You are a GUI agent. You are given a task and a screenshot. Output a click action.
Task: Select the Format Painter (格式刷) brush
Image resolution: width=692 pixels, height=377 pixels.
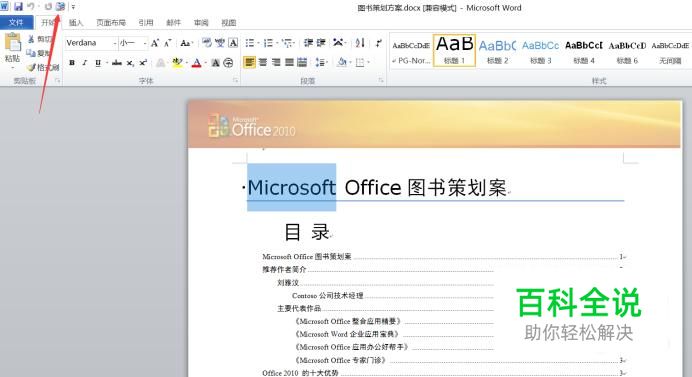tap(31, 68)
